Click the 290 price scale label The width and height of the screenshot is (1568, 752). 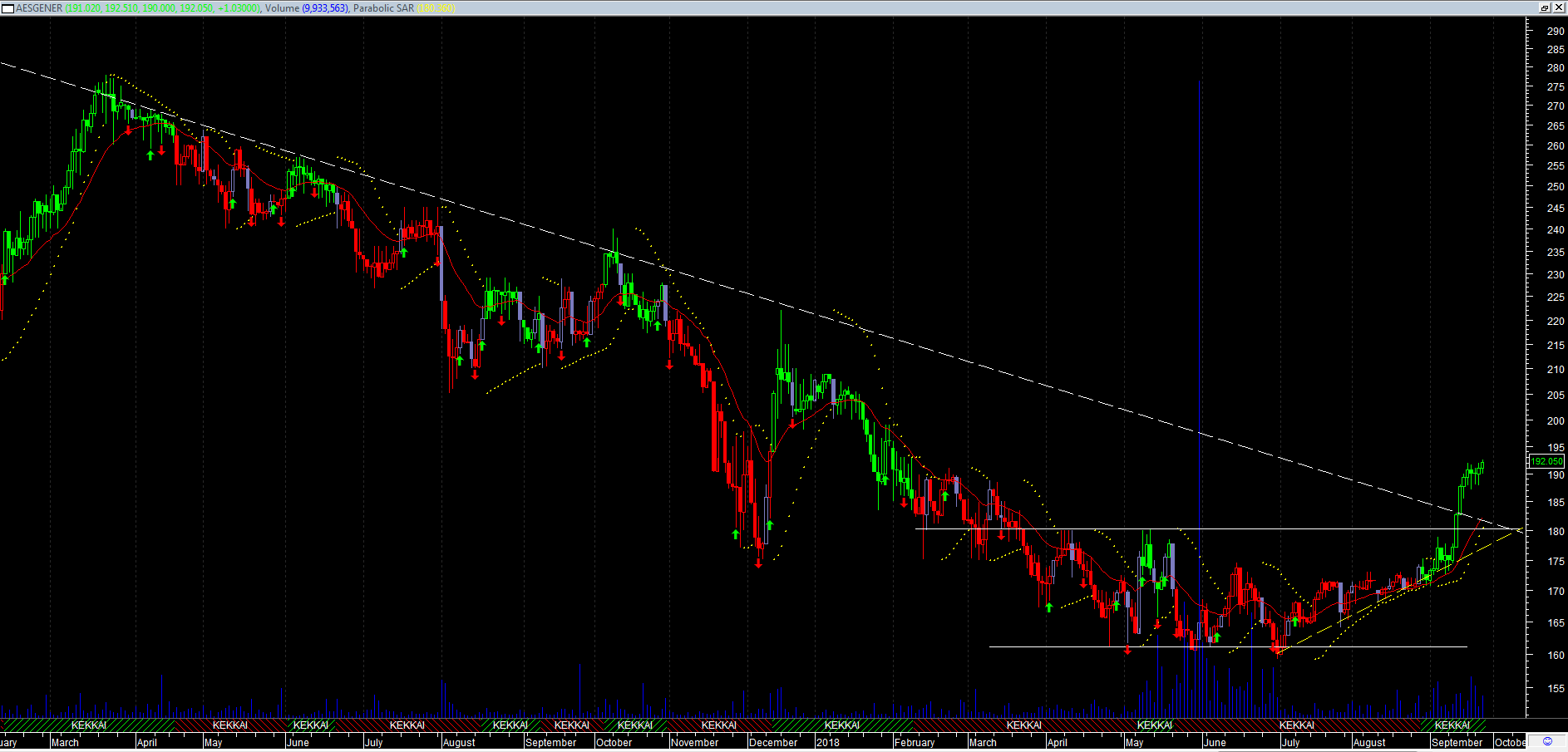pyautogui.click(x=1556, y=31)
